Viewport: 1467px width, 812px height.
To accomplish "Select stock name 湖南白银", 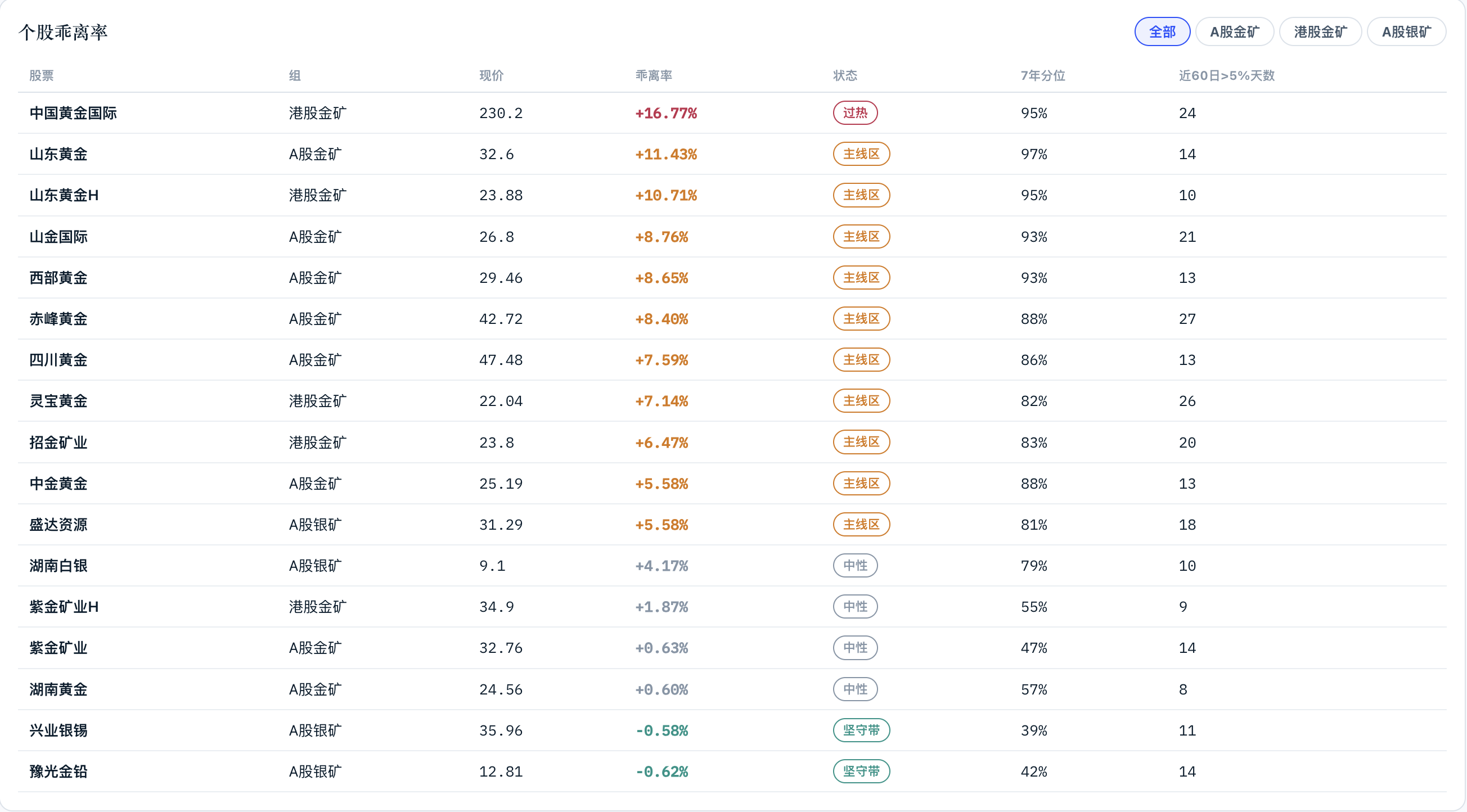I will click(58, 566).
